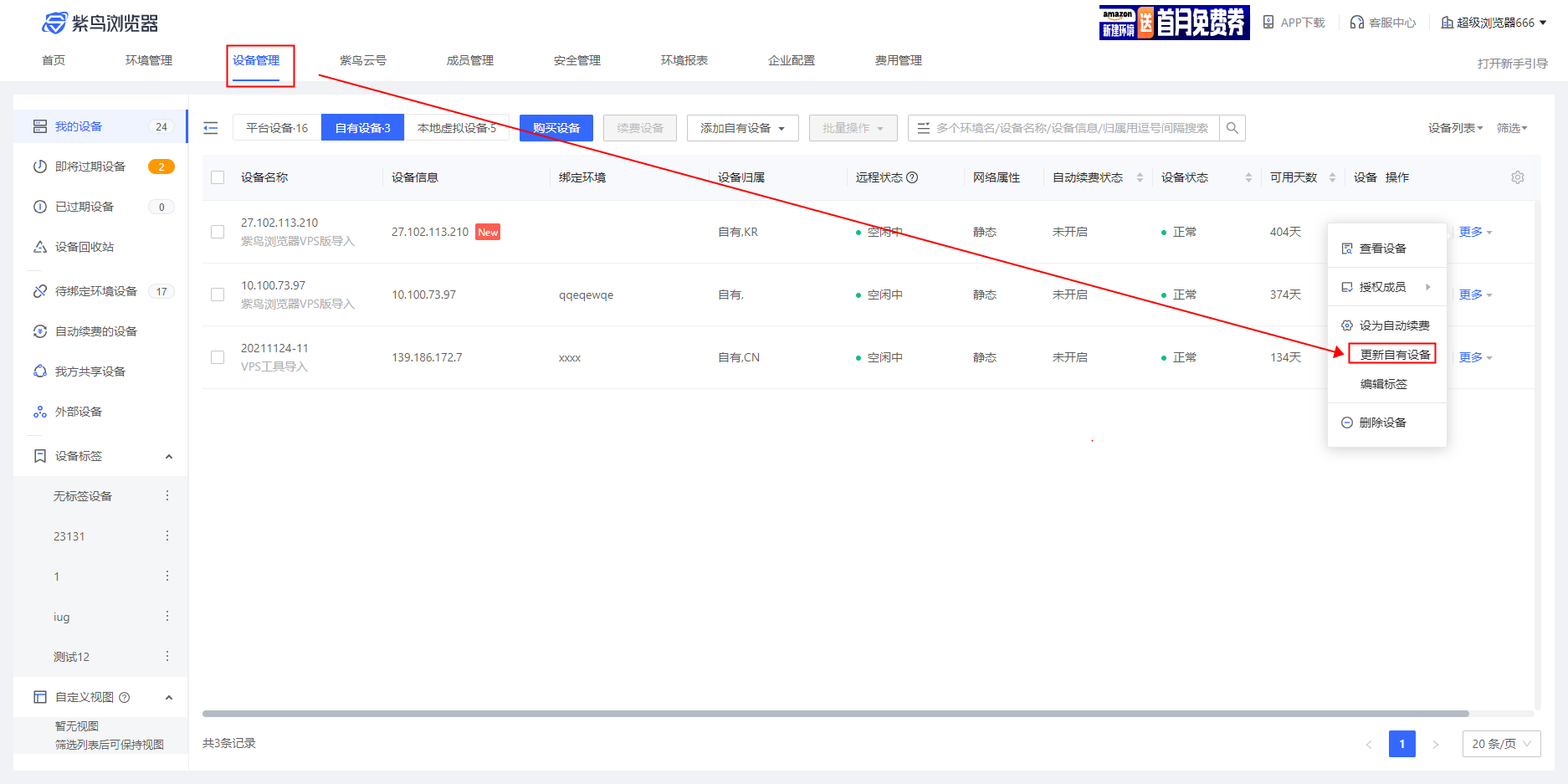1568x784 pixels.
Task: Choose 编辑标签 from the context menu
Action: coord(1386,384)
